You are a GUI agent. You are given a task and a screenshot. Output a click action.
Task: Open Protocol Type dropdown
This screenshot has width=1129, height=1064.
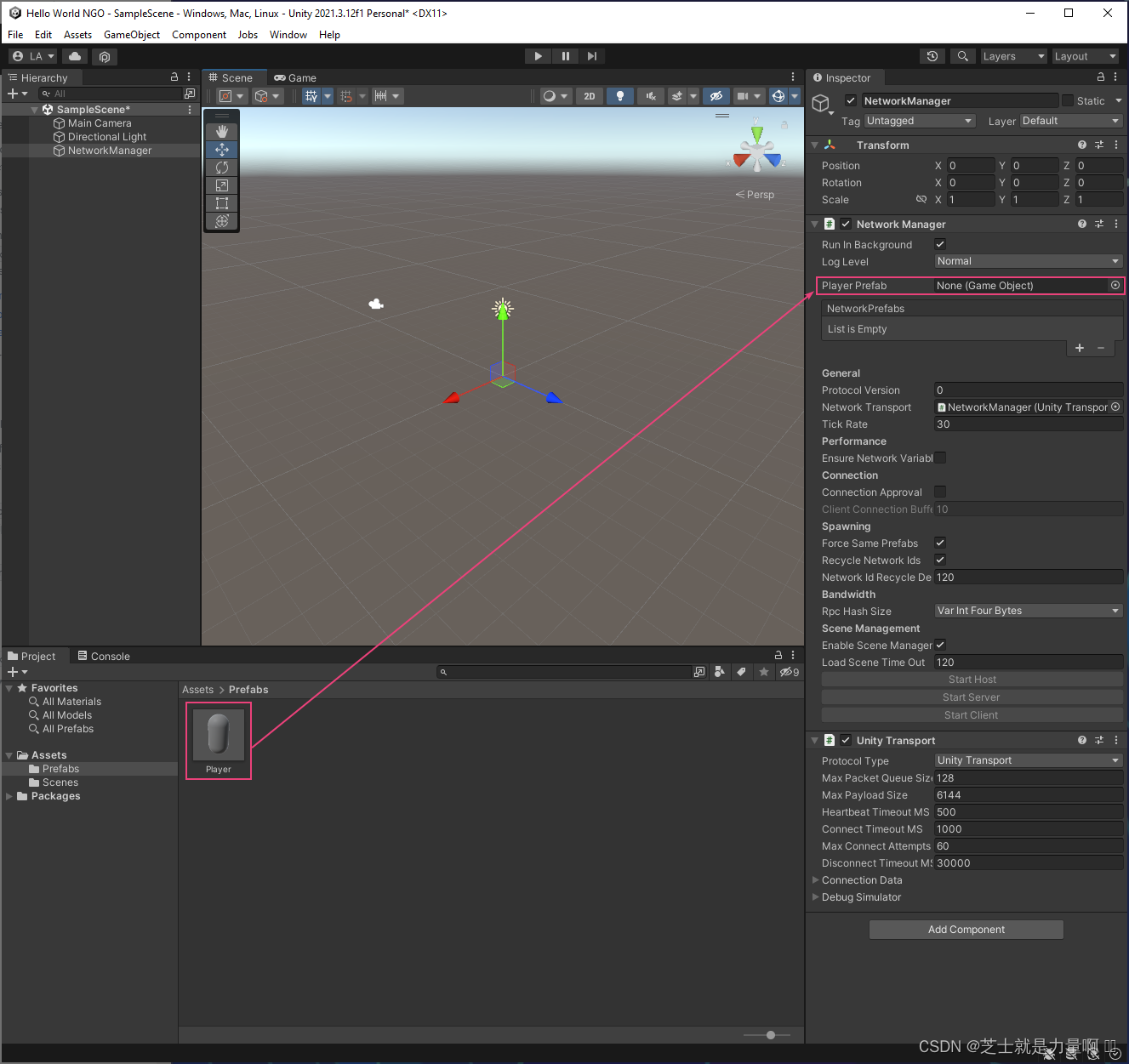(1029, 760)
